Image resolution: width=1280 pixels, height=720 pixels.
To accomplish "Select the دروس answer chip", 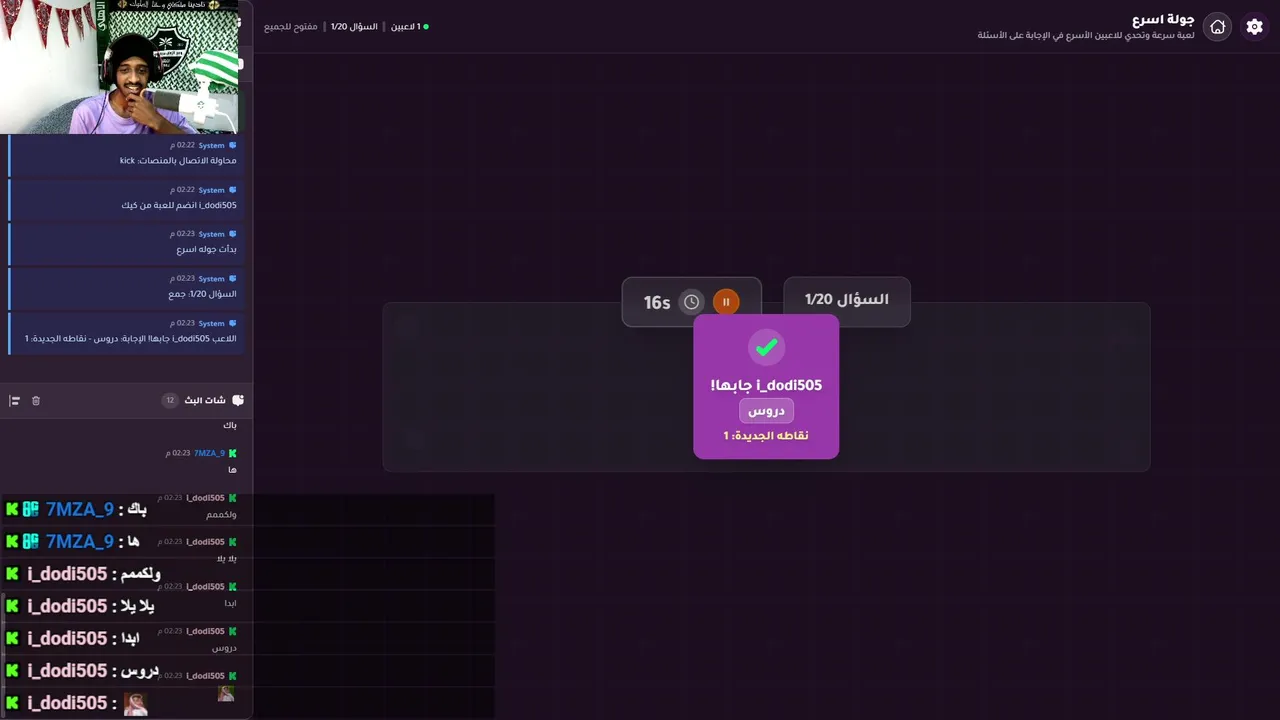I will (766, 411).
